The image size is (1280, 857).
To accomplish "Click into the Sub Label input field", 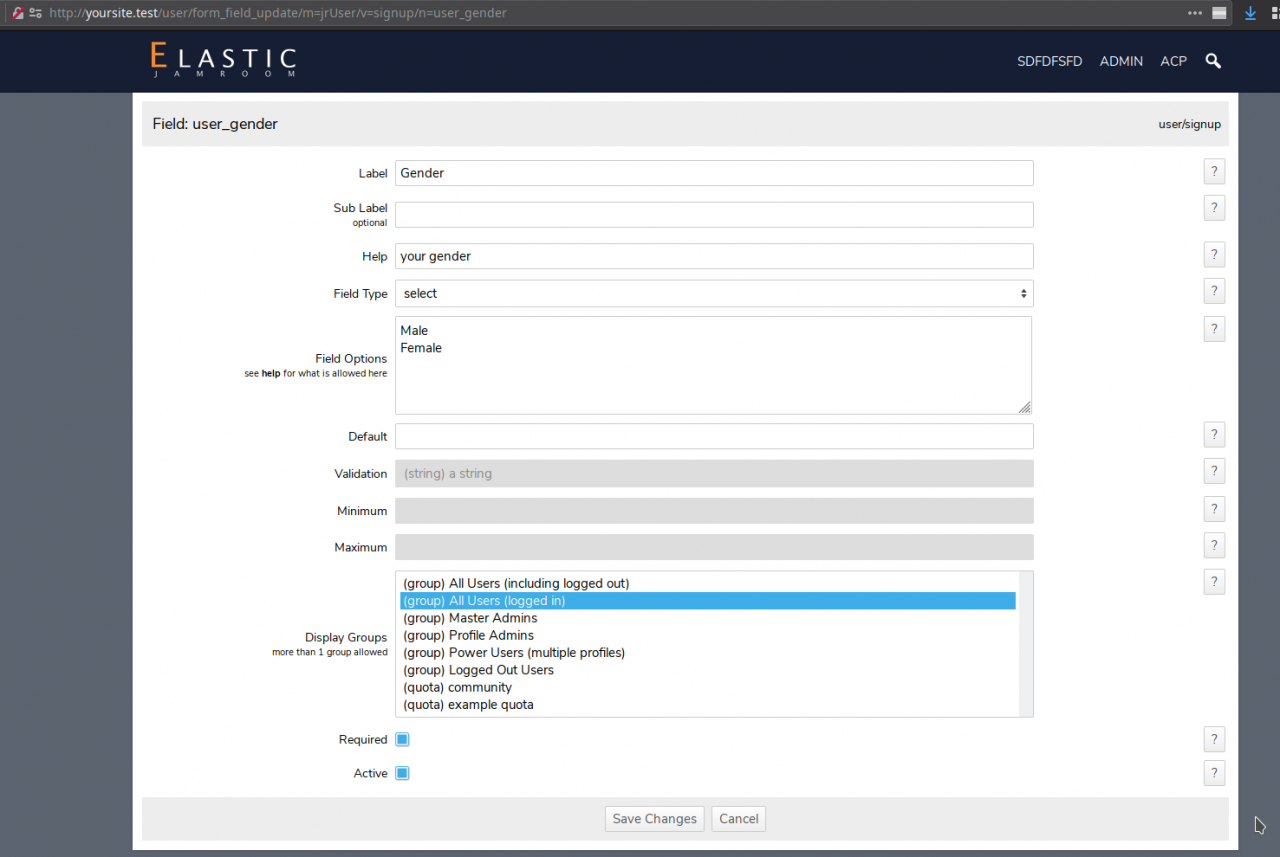I will tap(714, 215).
